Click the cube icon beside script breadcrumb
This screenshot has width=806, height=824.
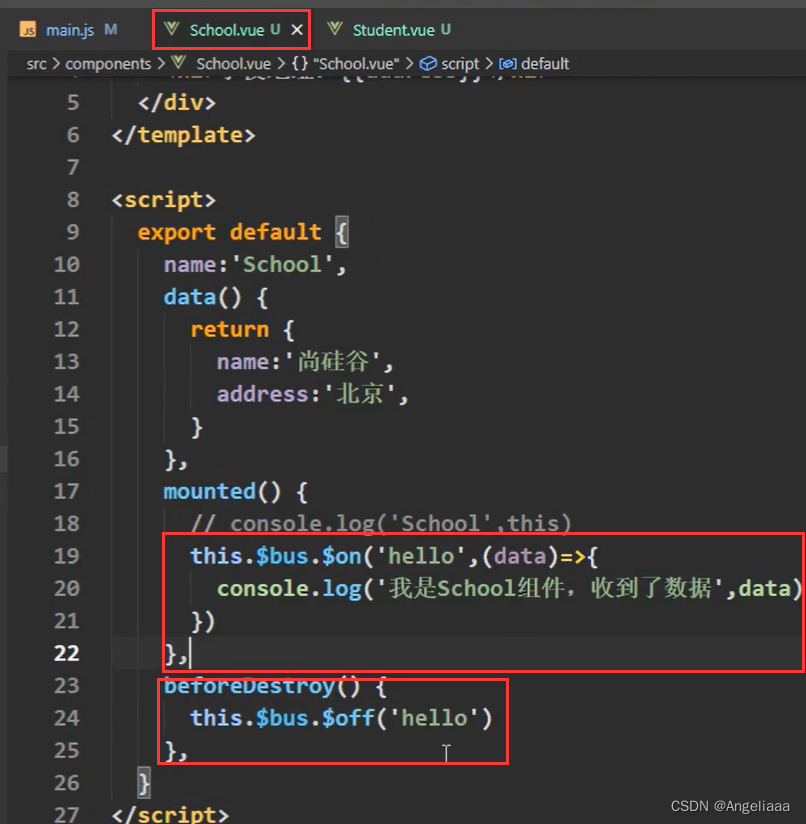click(428, 64)
